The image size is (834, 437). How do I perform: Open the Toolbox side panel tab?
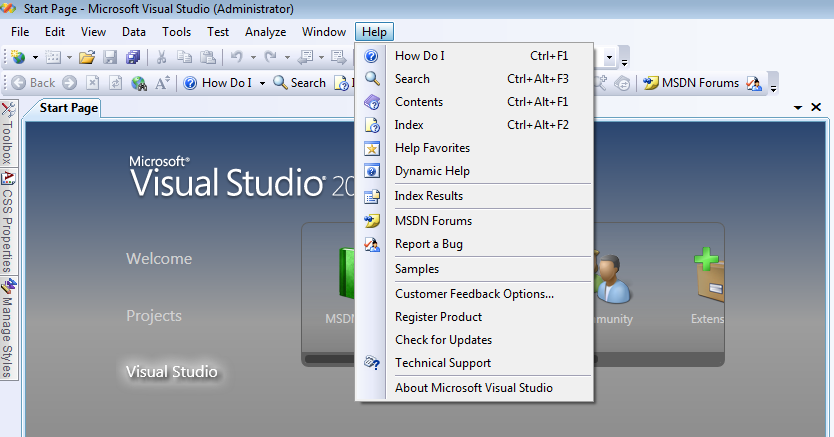tap(8, 133)
